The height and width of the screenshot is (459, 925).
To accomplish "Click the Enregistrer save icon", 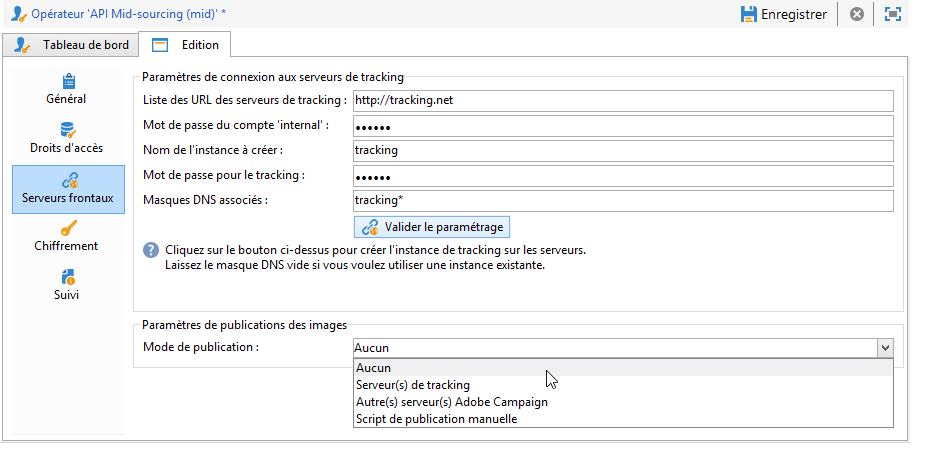I will pyautogui.click(x=749, y=14).
